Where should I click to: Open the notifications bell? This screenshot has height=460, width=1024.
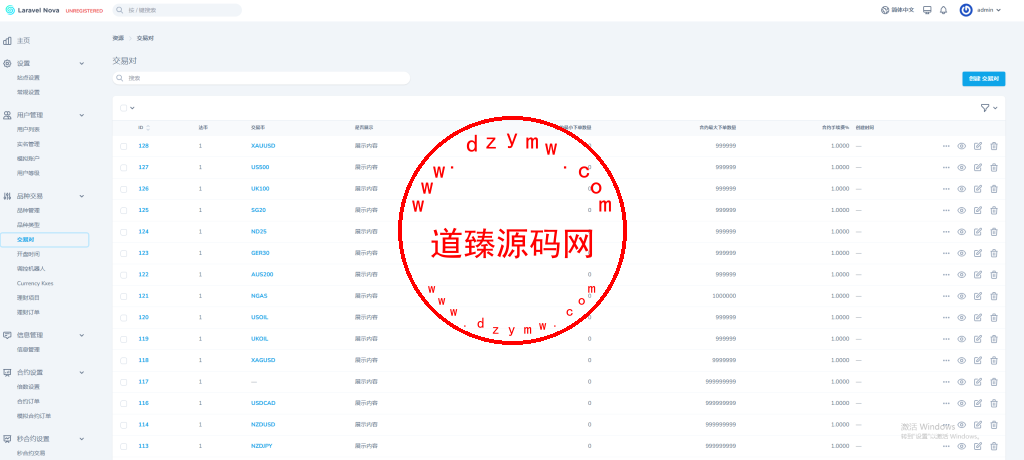tap(943, 10)
